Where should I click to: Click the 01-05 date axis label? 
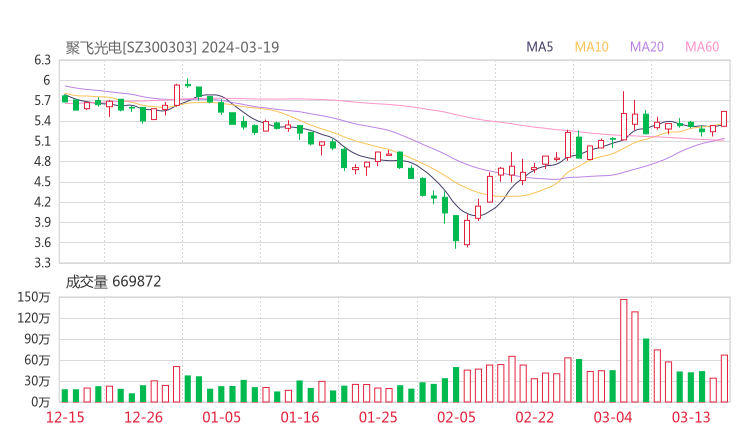pyautogui.click(x=221, y=417)
